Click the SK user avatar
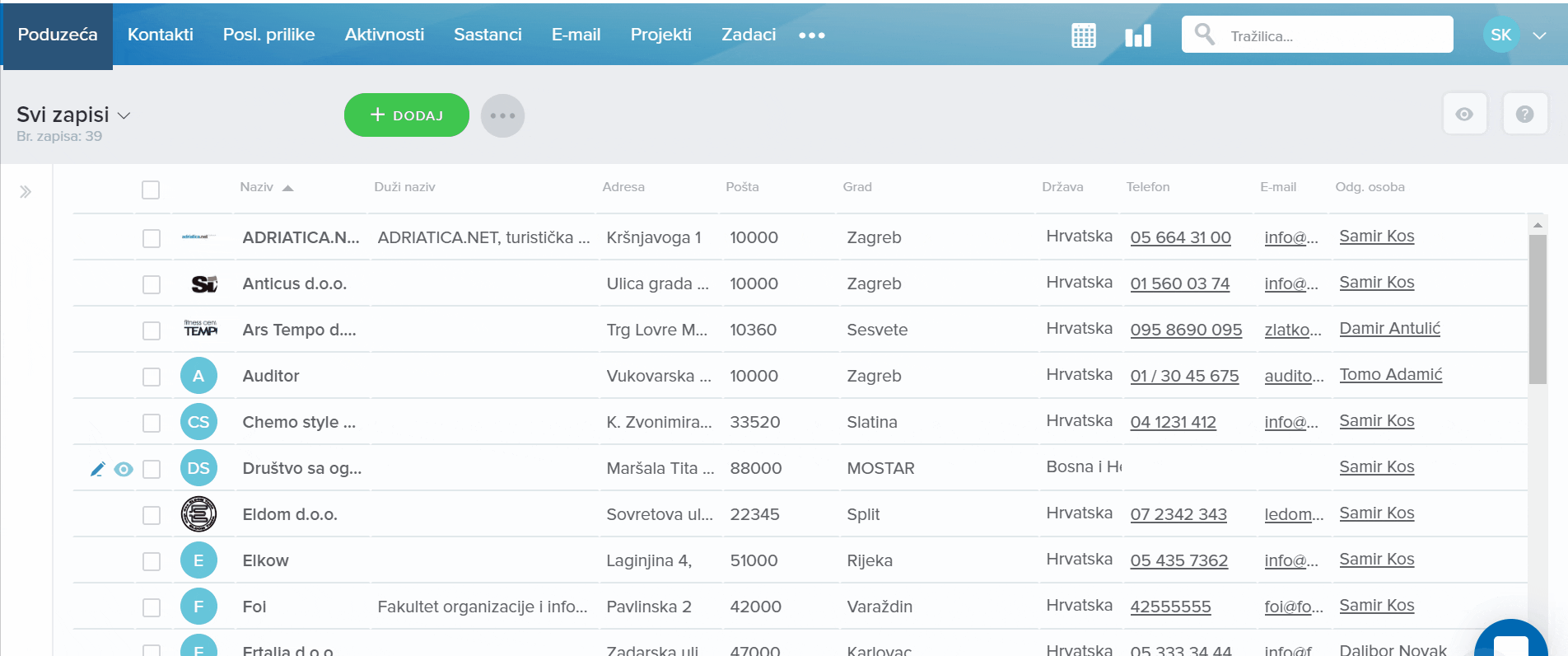Image resolution: width=1568 pixels, height=656 pixels. [x=1500, y=35]
